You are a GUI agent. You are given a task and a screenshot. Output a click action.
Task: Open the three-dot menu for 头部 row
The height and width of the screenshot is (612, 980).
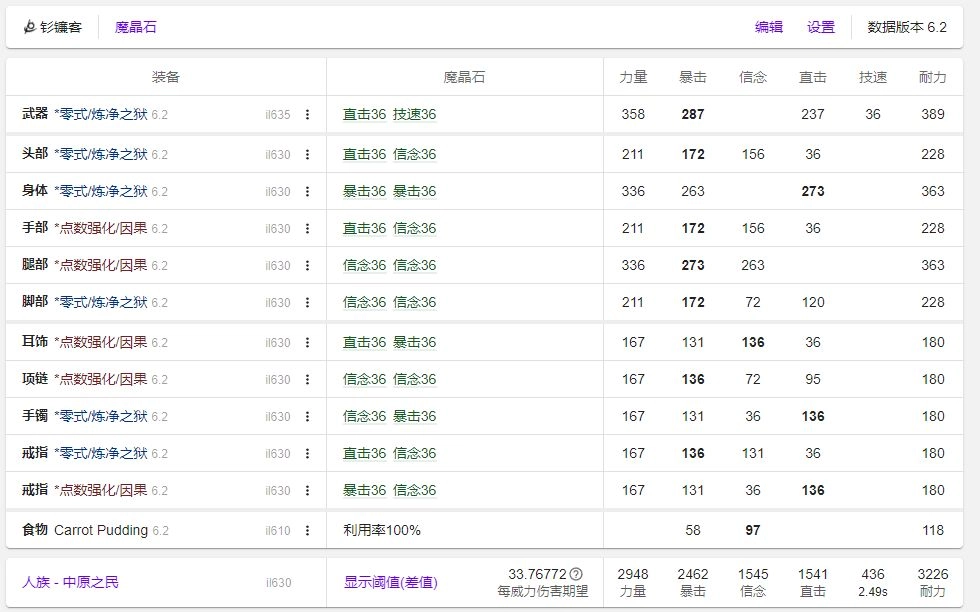(307, 155)
